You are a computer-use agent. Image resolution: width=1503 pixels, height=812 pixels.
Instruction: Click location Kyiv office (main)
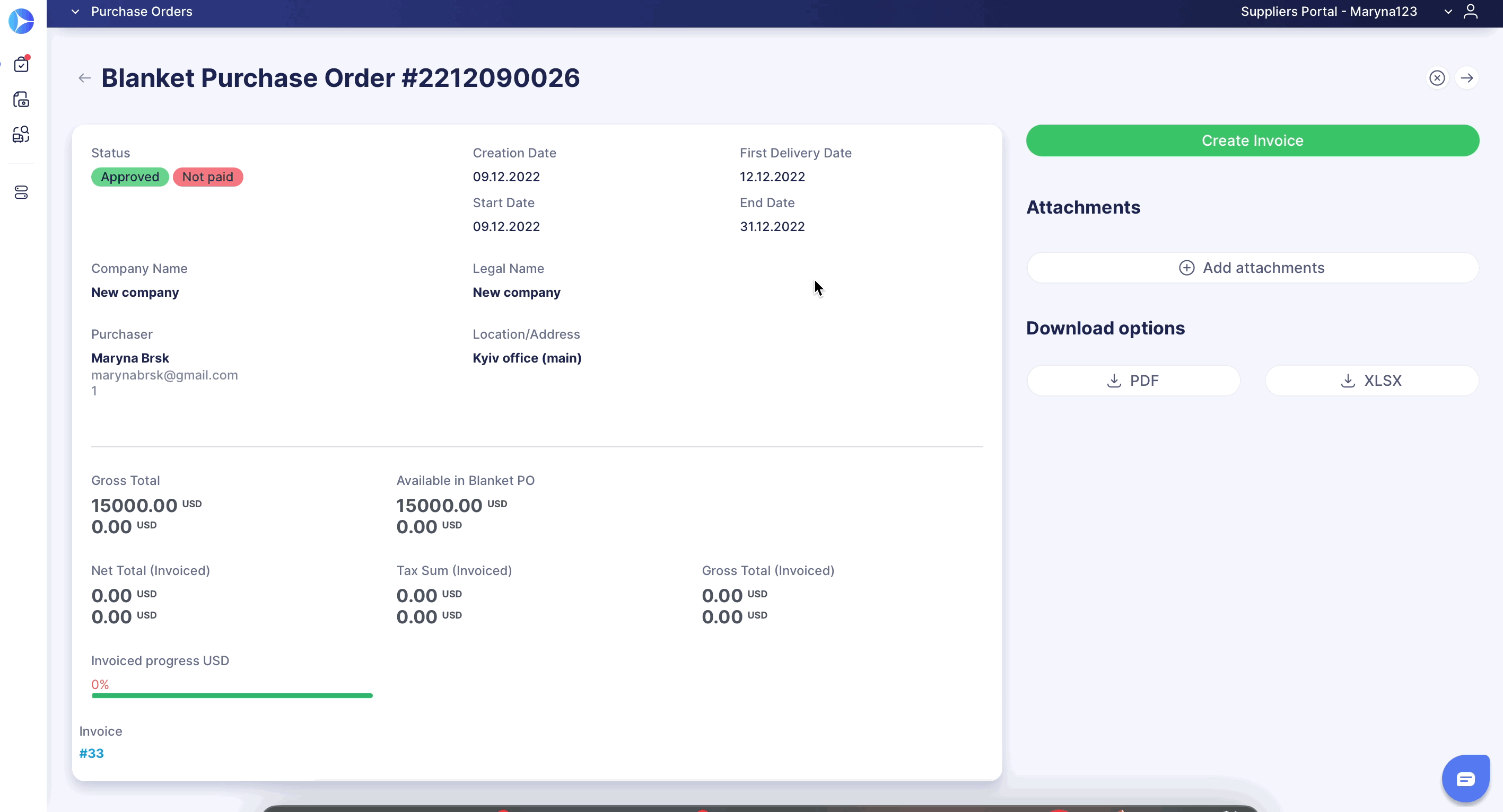pyautogui.click(x=527, y=358)
